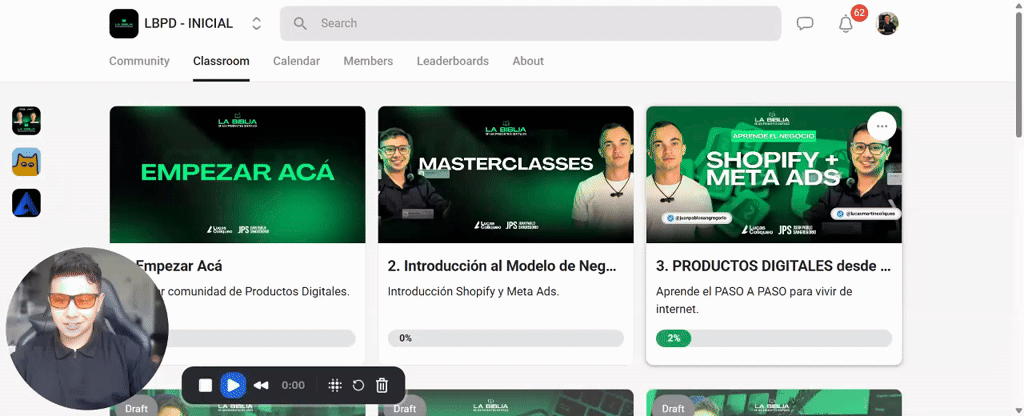The image size is (1024, 416).
Task: Switch to the Leaderboards tab
Action: pos(453,61)
